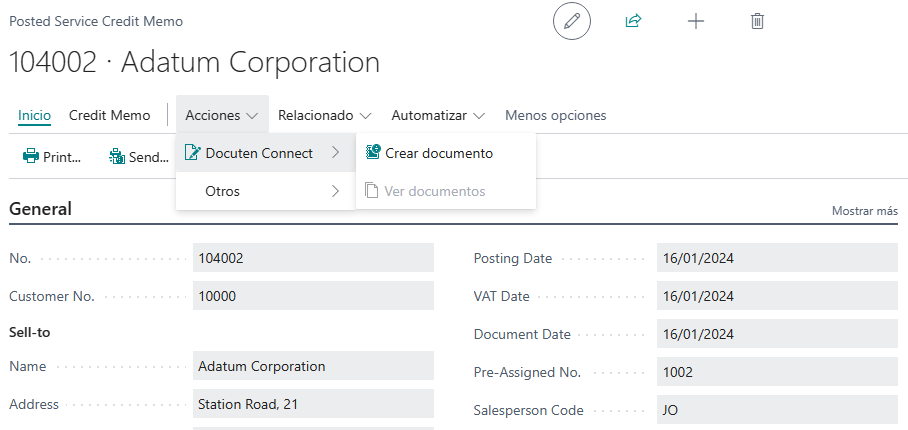Click the Mostrar más link
This screenshot has width=908, height=430.
864,211
